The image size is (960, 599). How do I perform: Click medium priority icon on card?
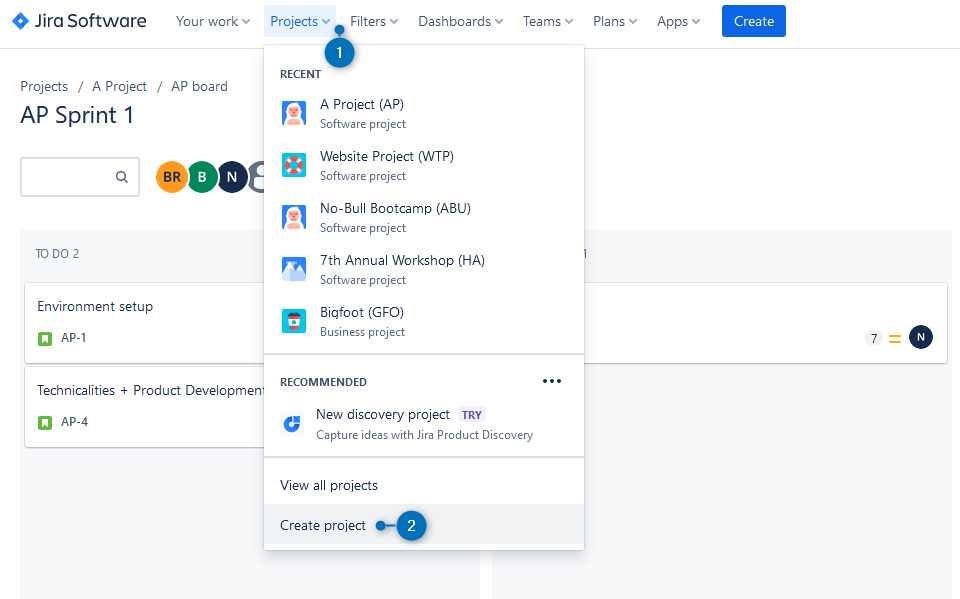tap(894, 339)
